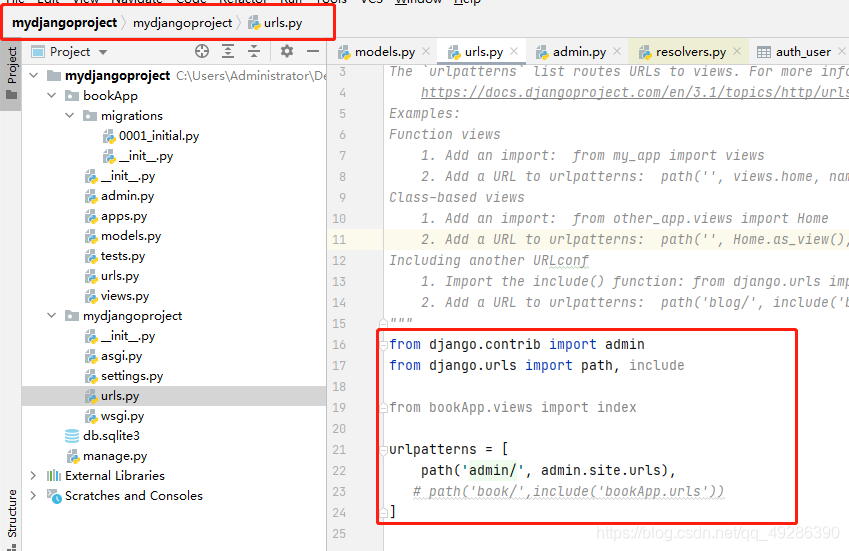Close the models.py tab
The width and height of the screenshot is (849, 551).
(x=426, y=51)
